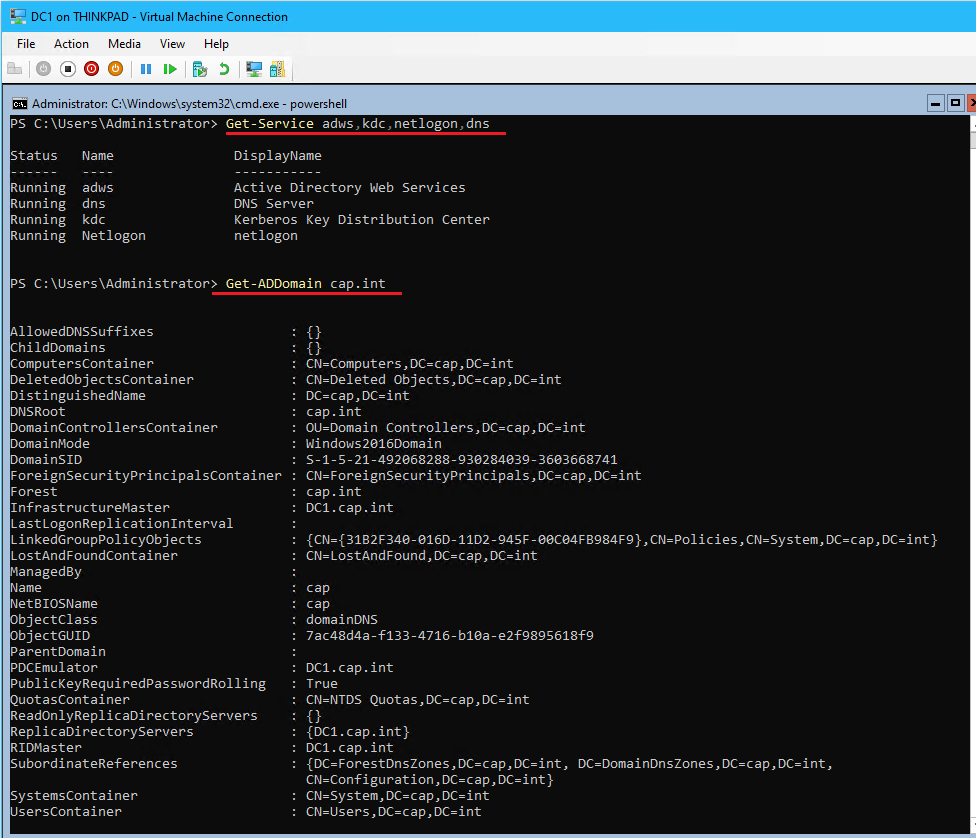
Task: Shut down the VM using the red power icon
Action: click(x=92, y=68)
